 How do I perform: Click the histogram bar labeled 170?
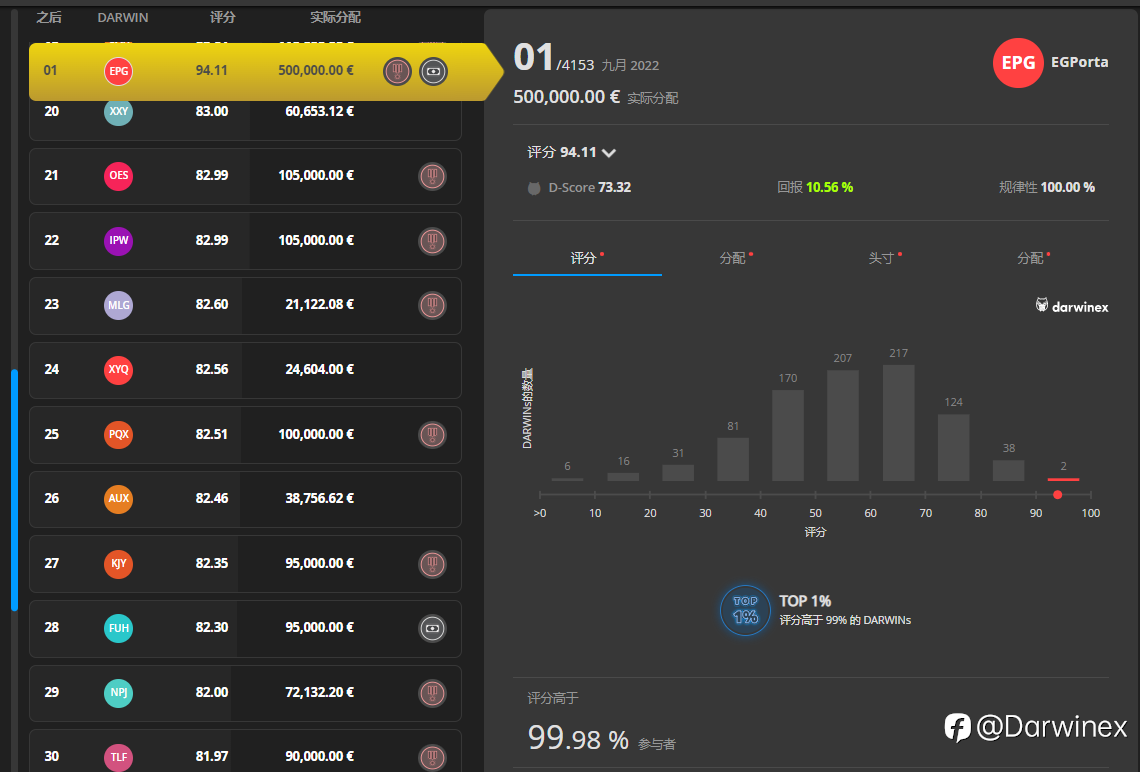pos(788,435)
